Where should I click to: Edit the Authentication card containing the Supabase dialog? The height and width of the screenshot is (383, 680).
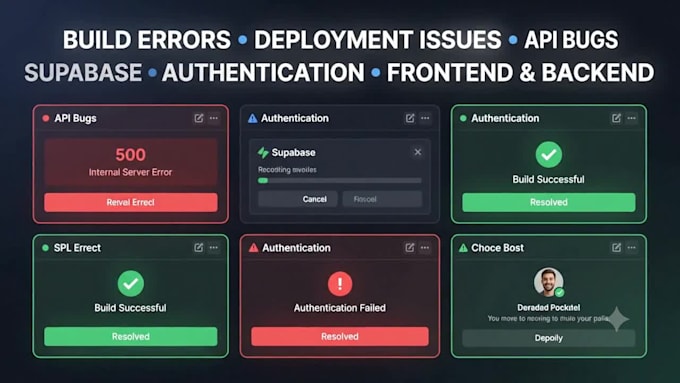[x=410, y=118]
